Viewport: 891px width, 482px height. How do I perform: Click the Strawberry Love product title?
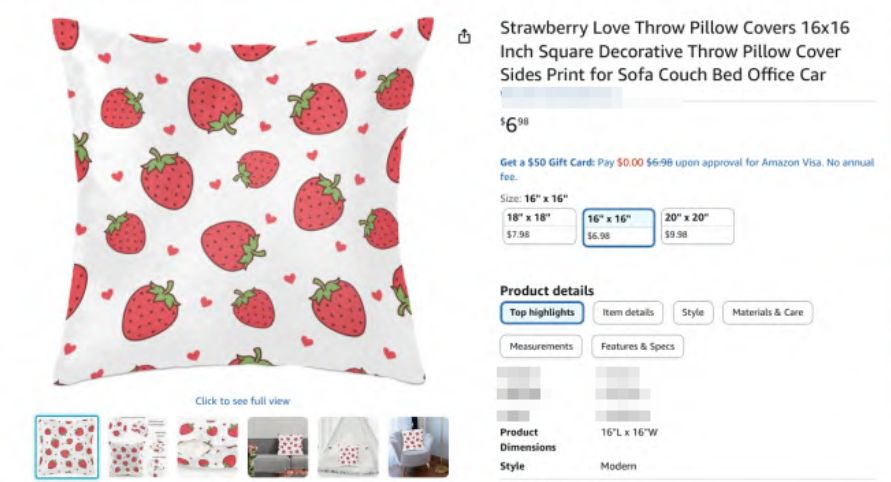tap(672, 51)
